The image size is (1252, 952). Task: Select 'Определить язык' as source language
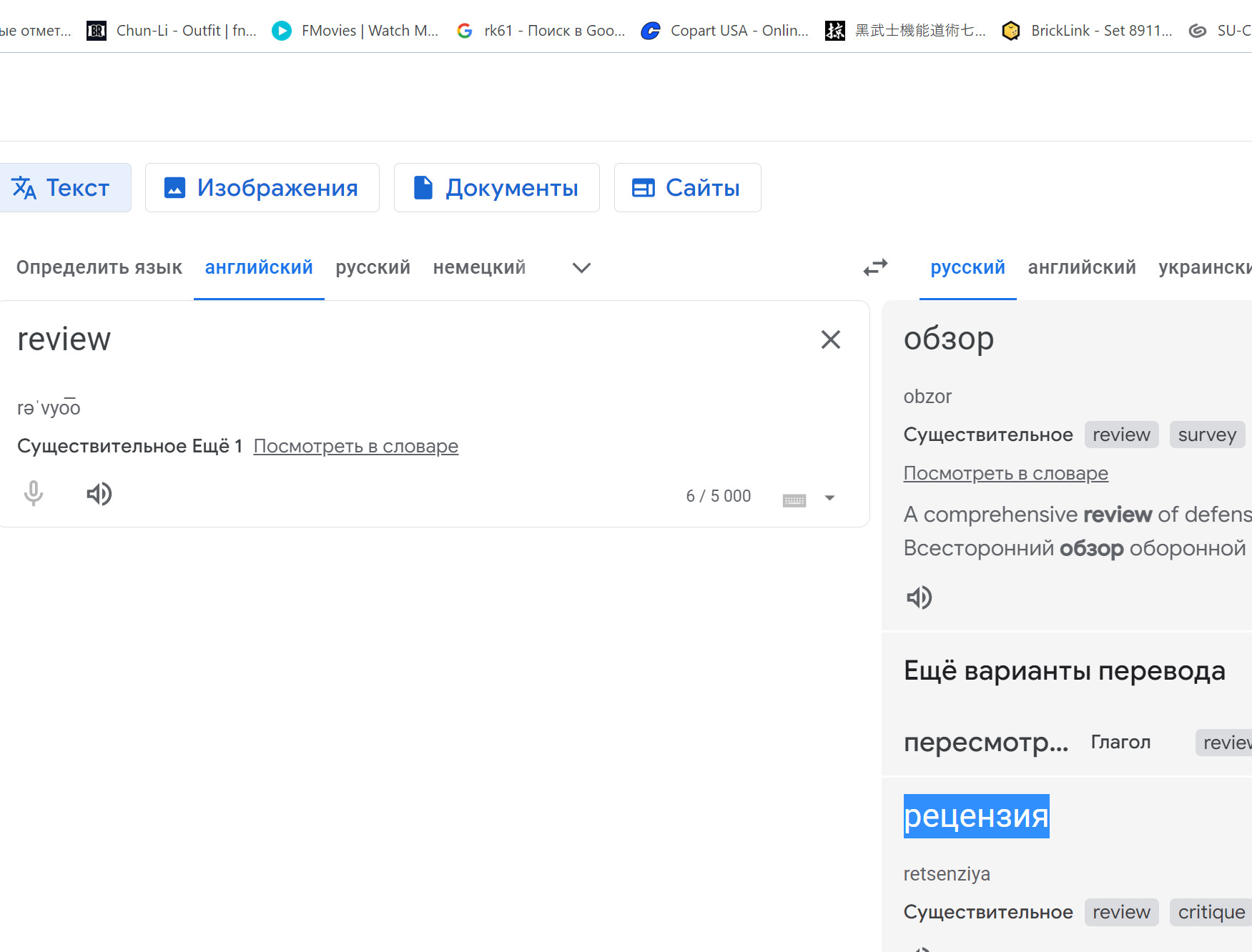(99, 267)
